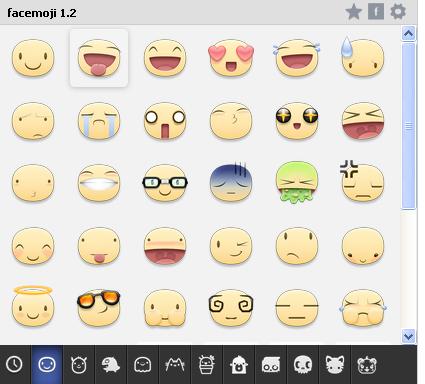Pick the sobbing scrunched-face emoji

(x=363, y=308)
